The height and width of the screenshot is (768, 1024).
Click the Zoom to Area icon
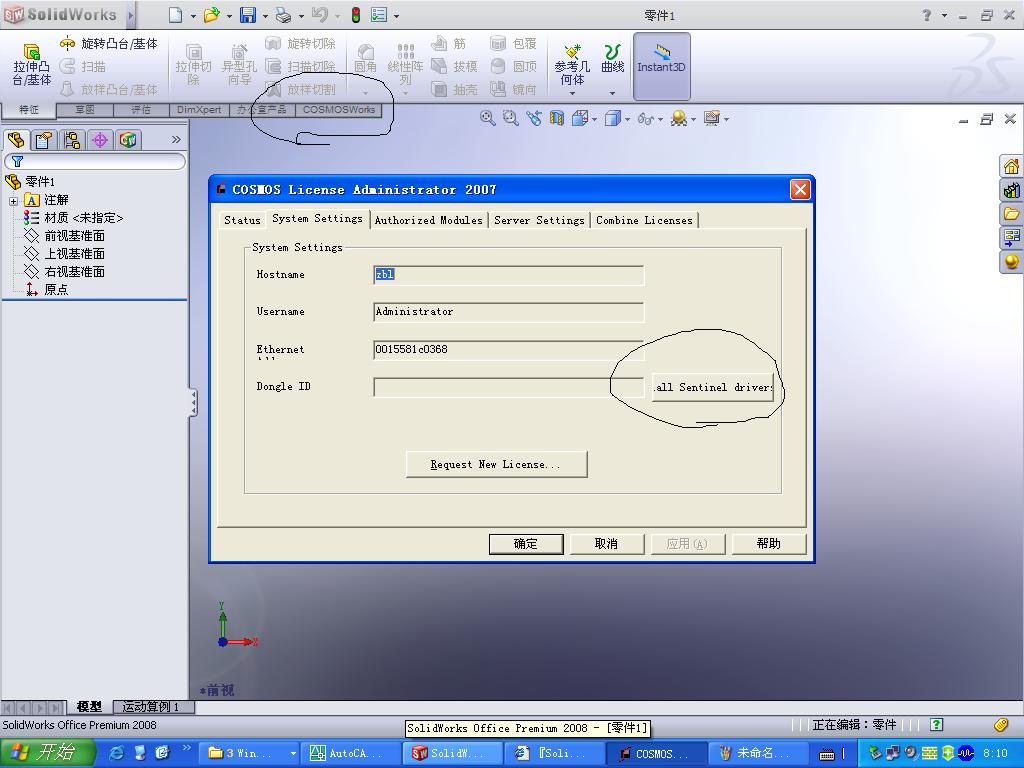pyautogui.click(x=510, y=118)
